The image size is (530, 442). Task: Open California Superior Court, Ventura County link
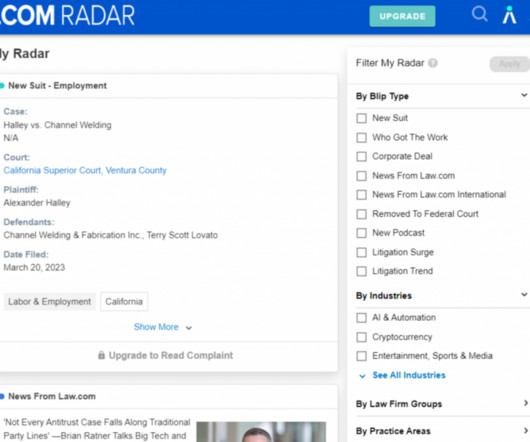85,170
